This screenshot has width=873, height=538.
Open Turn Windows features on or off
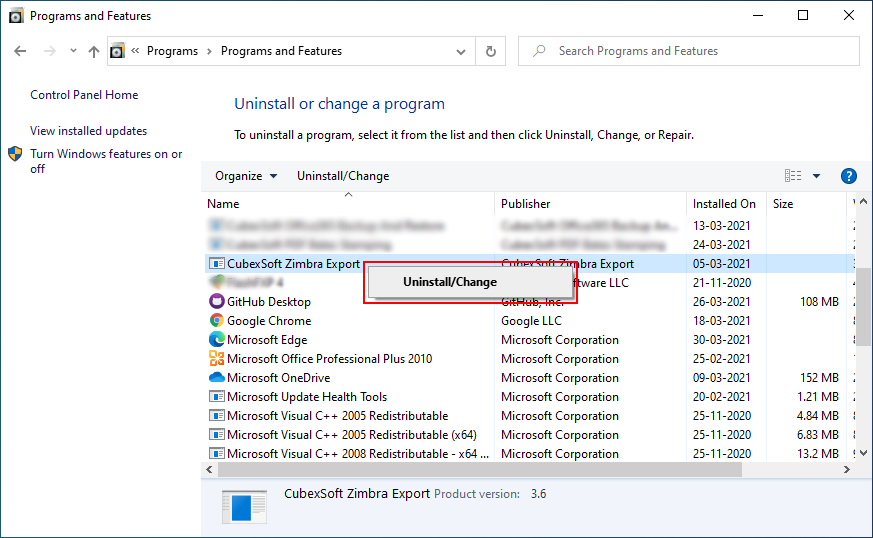click(106, 161)
